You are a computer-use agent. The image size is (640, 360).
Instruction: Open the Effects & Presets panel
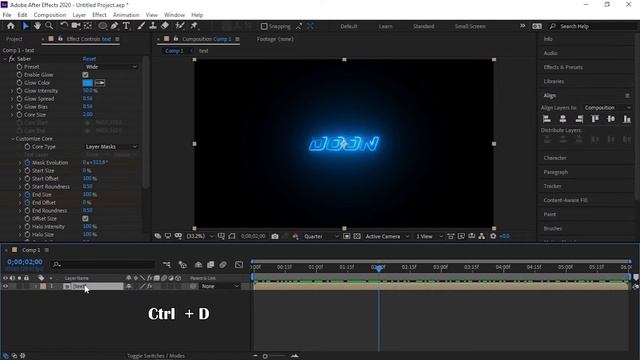(x=563, y=67)
